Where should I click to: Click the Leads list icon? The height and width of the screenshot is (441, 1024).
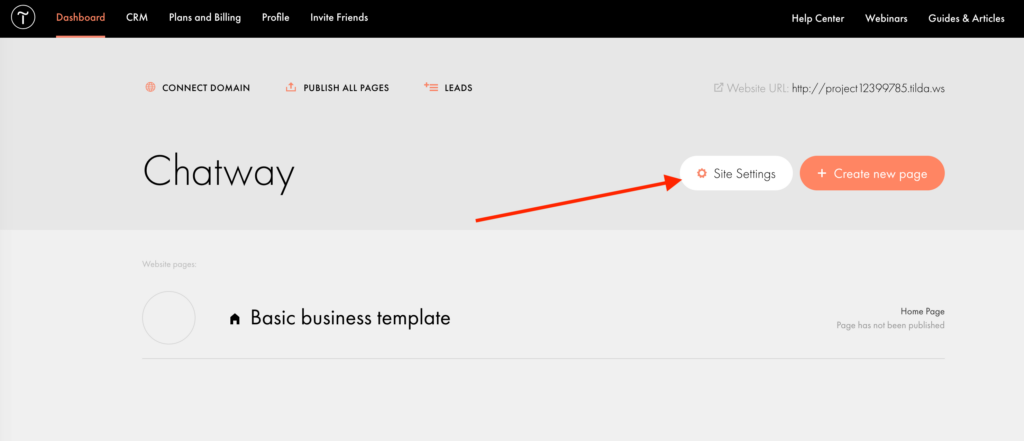click(x=430, y=87)
